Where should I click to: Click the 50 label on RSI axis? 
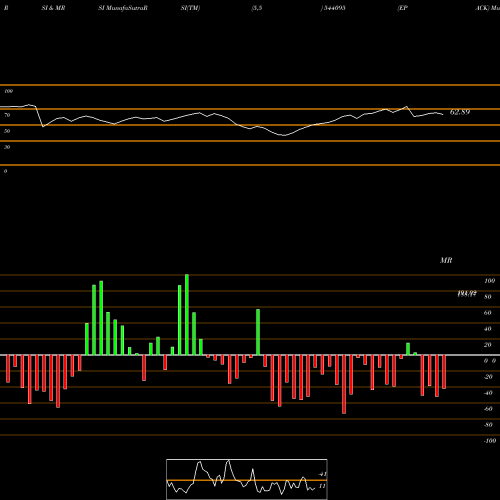pyautogui.click(x=7, y=131)
